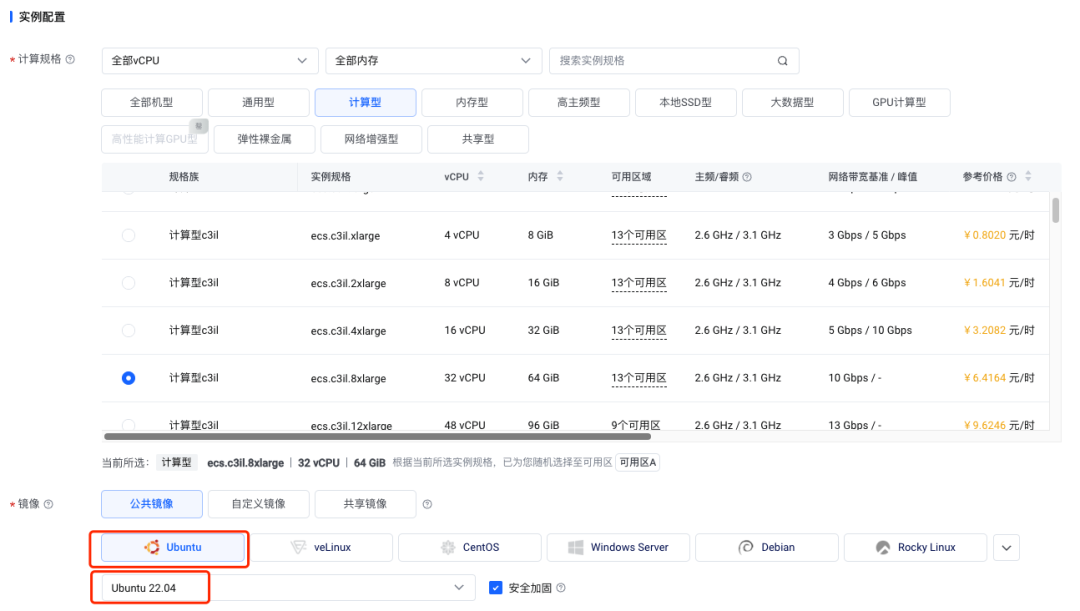Click the horizontal scrollbar under the spec table

click(378, 436)
